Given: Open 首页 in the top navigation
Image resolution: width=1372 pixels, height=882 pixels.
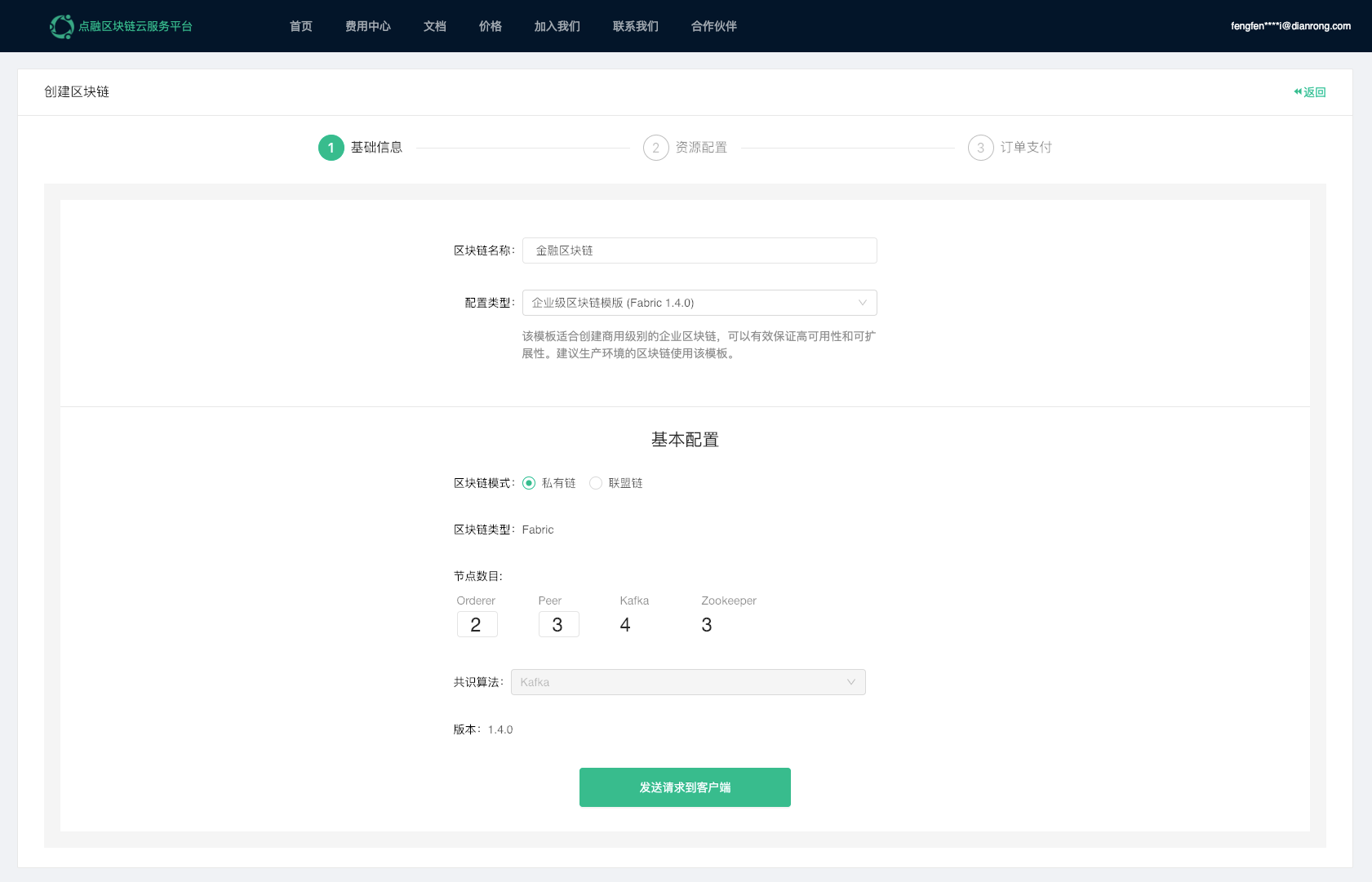Looking at the screenshot, I should [x=301, y=26].
